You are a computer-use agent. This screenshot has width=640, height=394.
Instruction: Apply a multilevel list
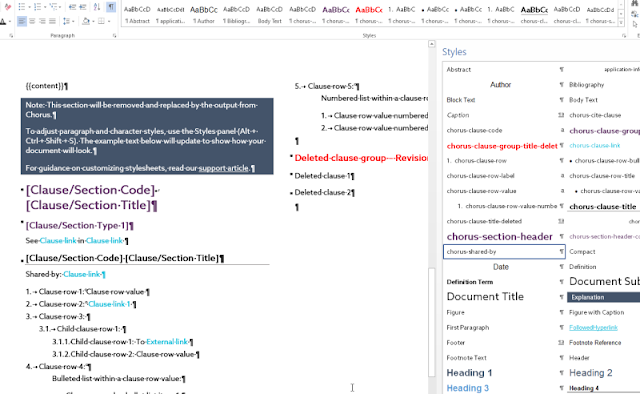tap(52, 7)
